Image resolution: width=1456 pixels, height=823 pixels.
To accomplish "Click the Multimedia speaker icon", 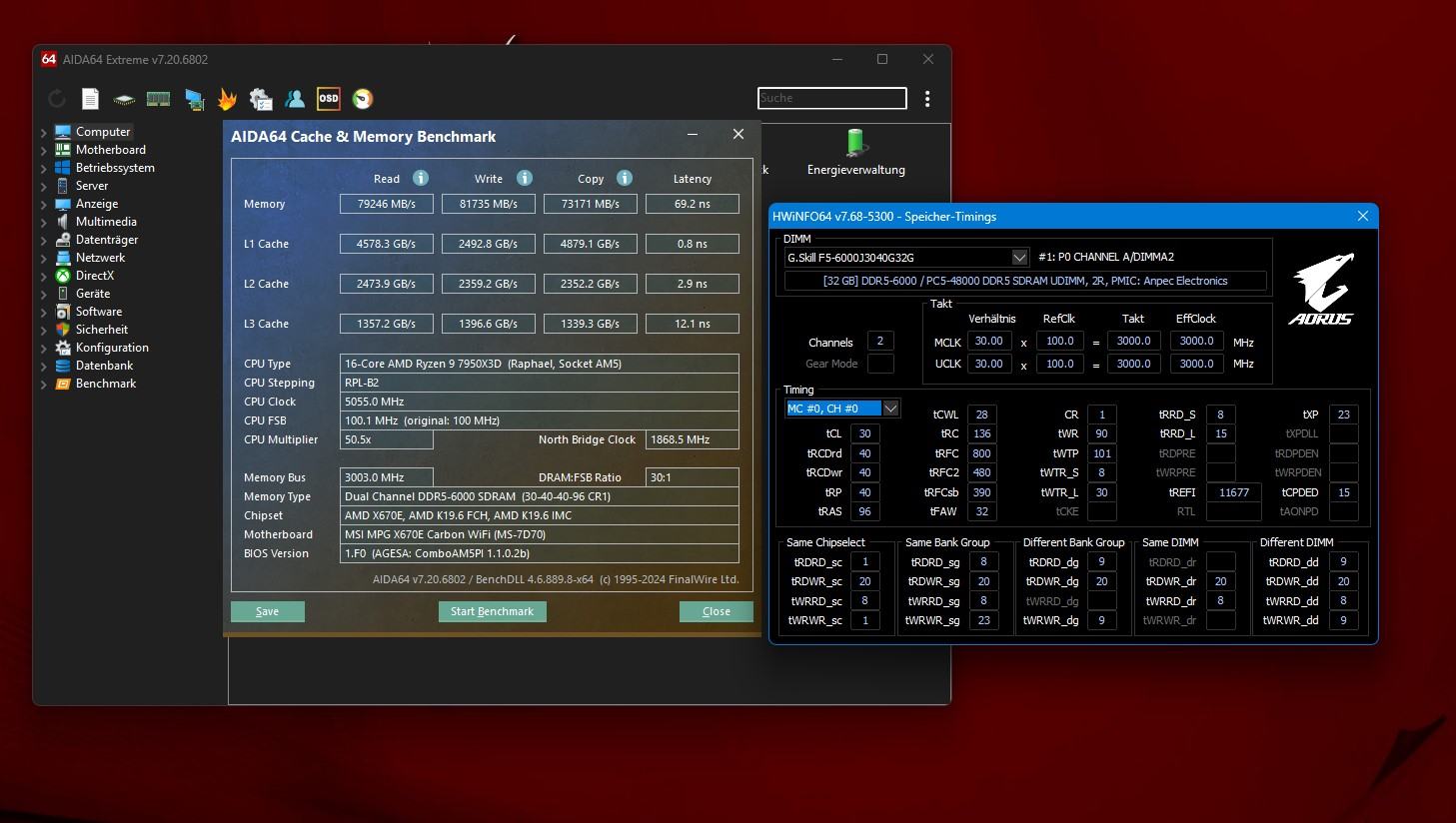I will (63, 222).
